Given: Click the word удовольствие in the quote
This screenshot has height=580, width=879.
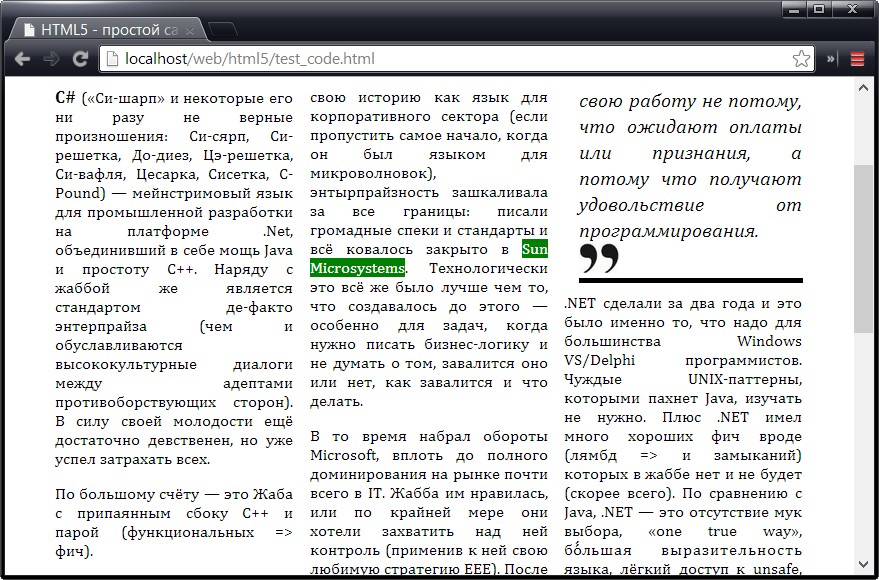Looking at the screenshot, I should pos(641,205).
